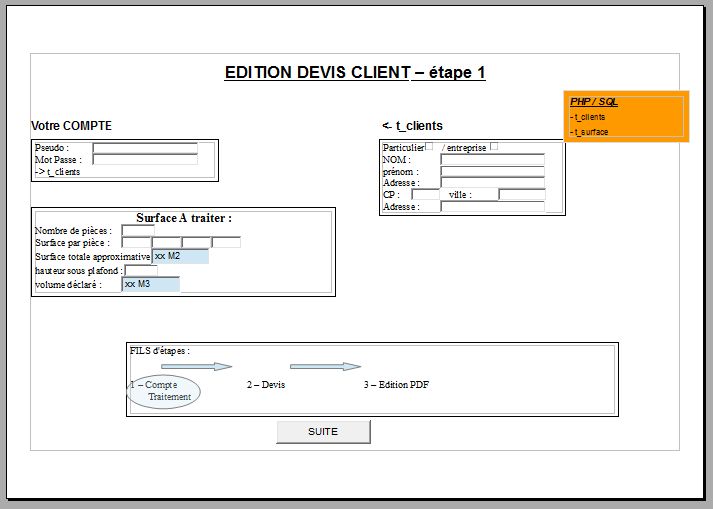This screenshot has width=713, height=509.
Task: Focus the Mot Passe input field
Action: [x=145, y=159]
